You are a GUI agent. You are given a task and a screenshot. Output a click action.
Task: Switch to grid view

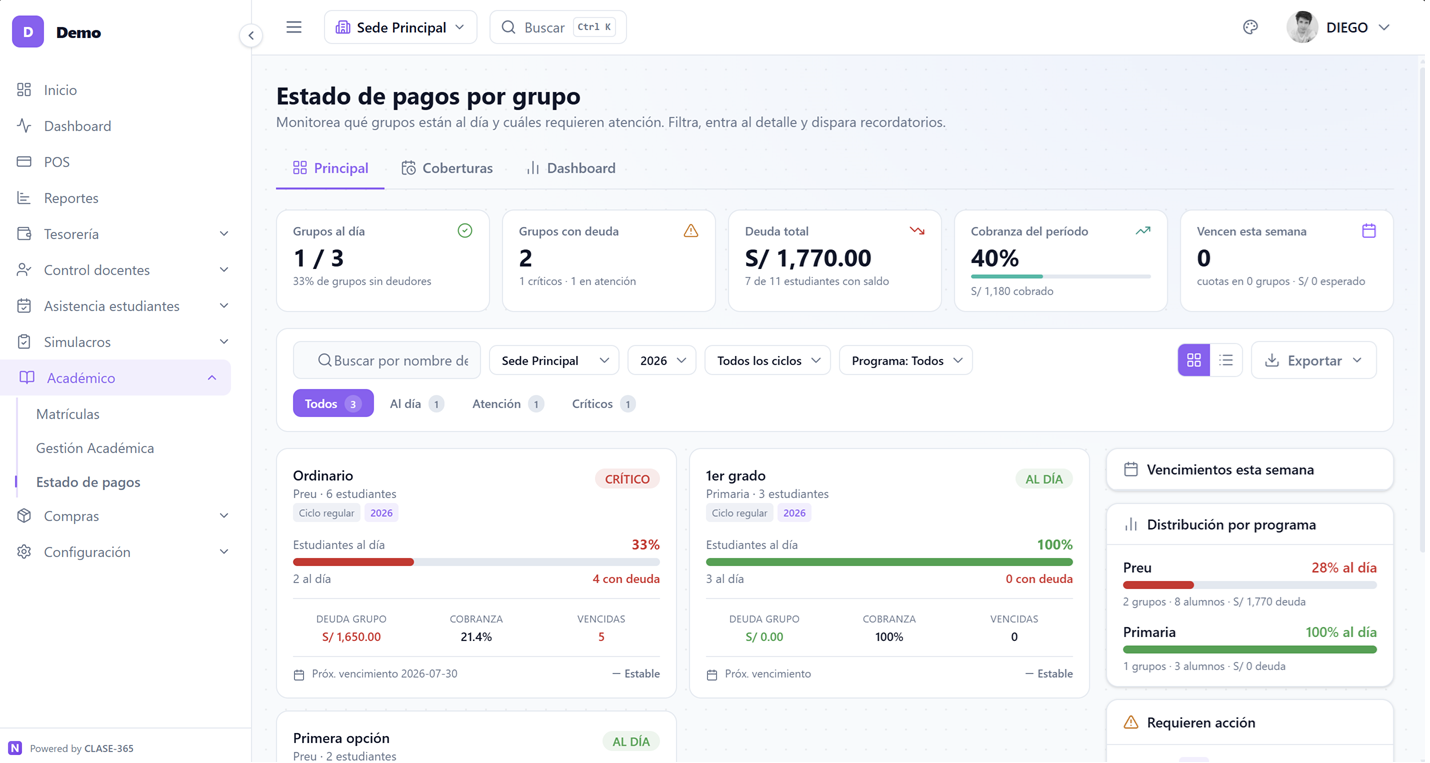click(x=1194, y=360)
